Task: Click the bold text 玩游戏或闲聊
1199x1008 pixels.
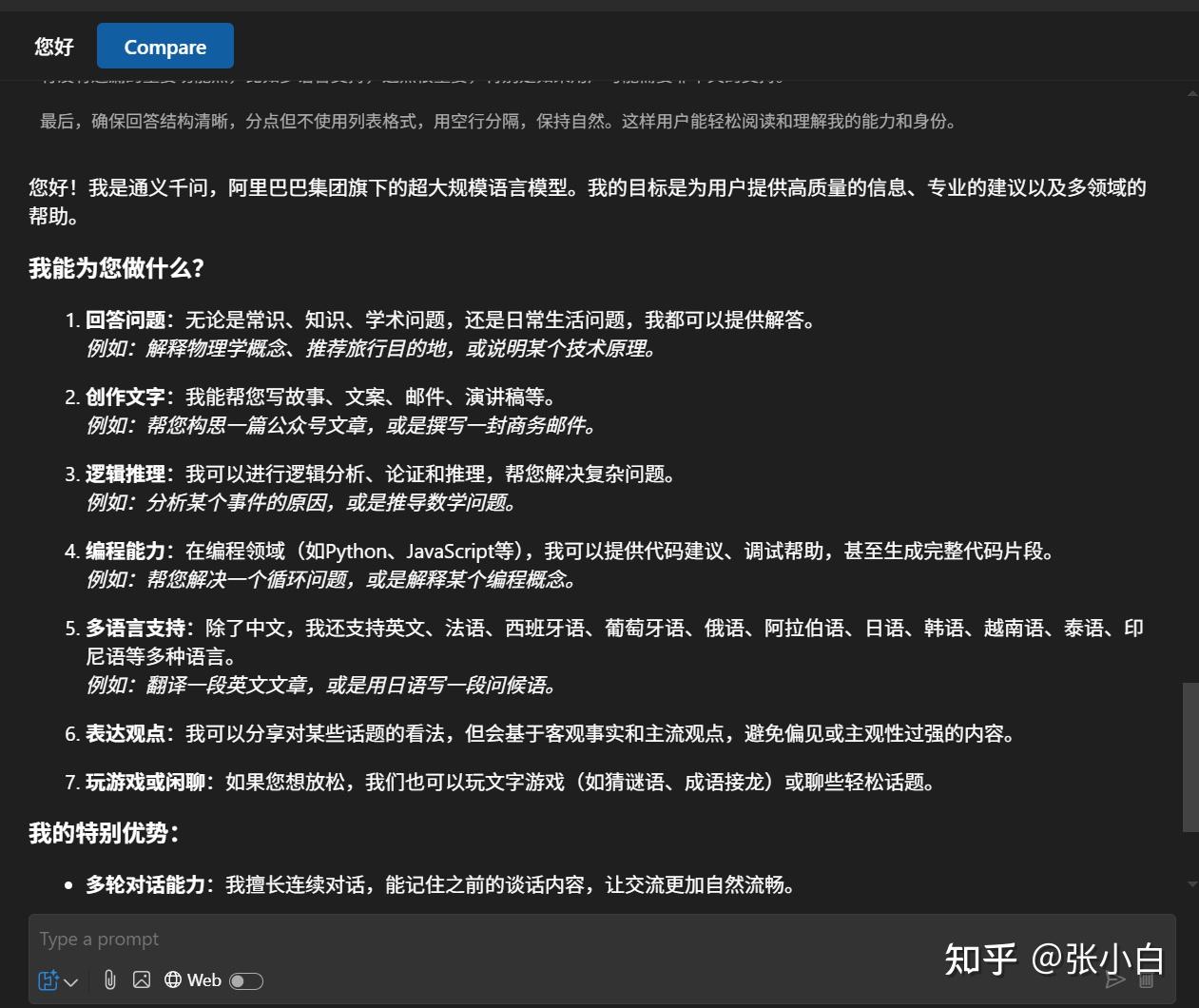Action: (145, 783)
